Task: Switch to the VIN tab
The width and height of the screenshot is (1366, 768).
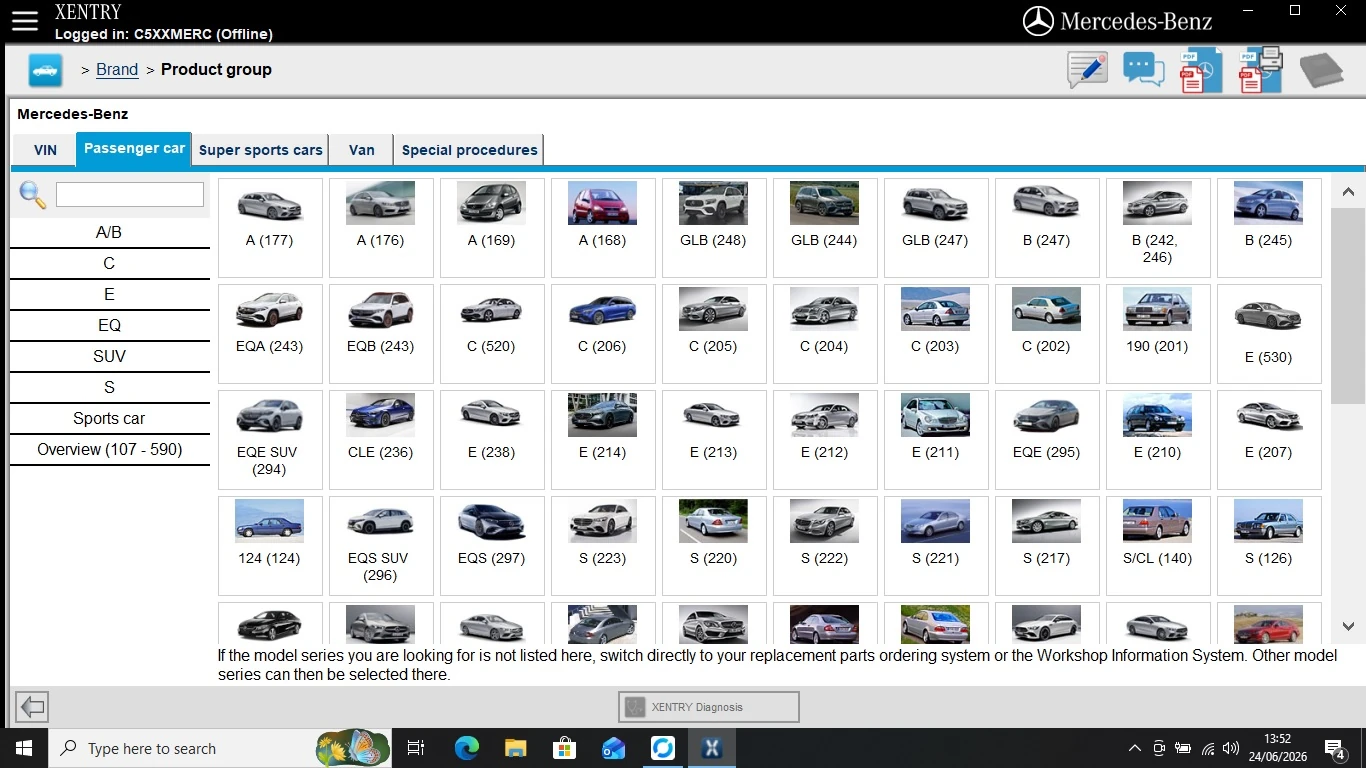Action: tap(45, 150)
